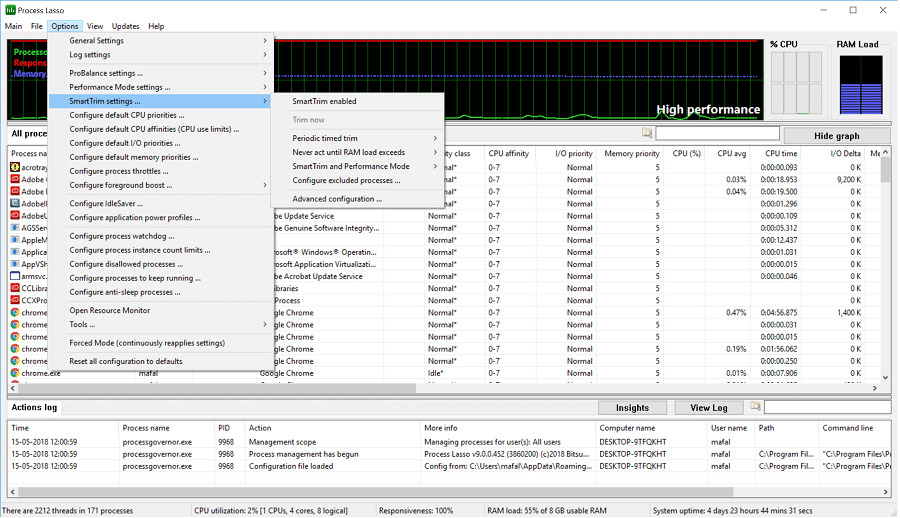Click the CCLibra process icon

pyautogui.click(x=15, y=288)
